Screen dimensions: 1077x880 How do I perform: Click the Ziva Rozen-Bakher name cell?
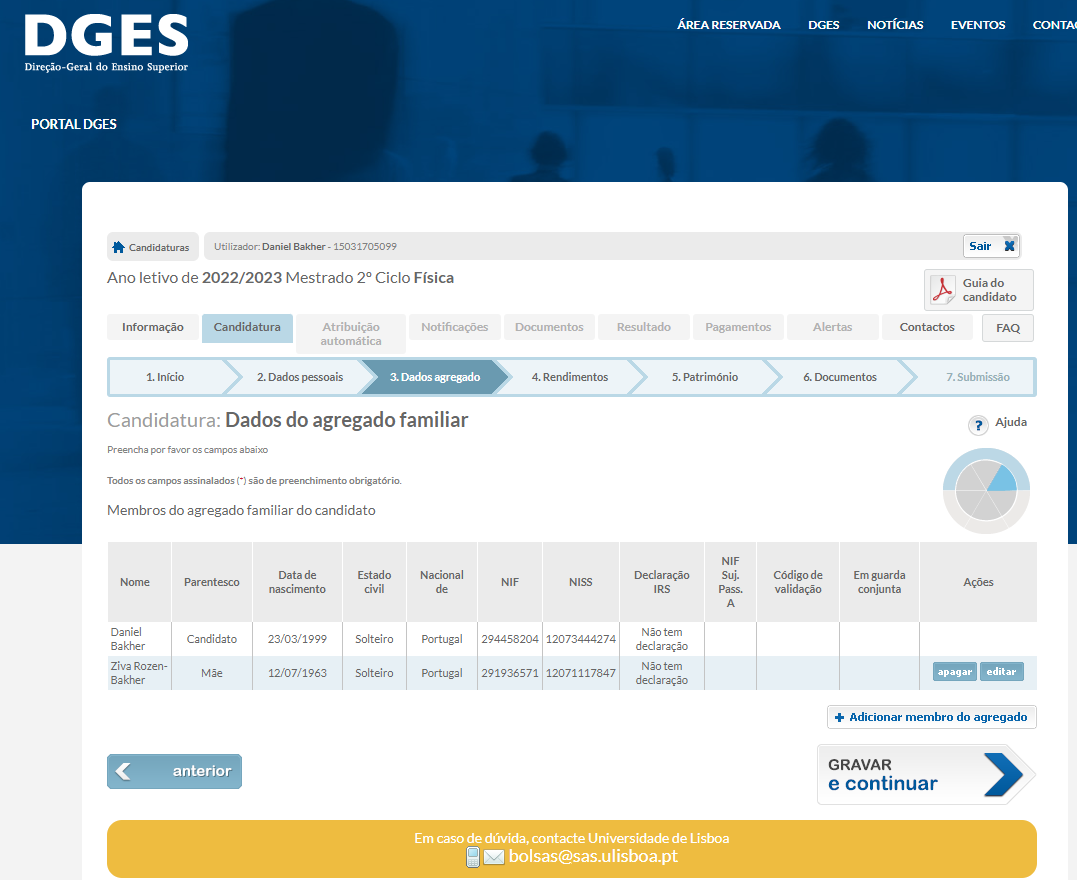click(139, 673)
